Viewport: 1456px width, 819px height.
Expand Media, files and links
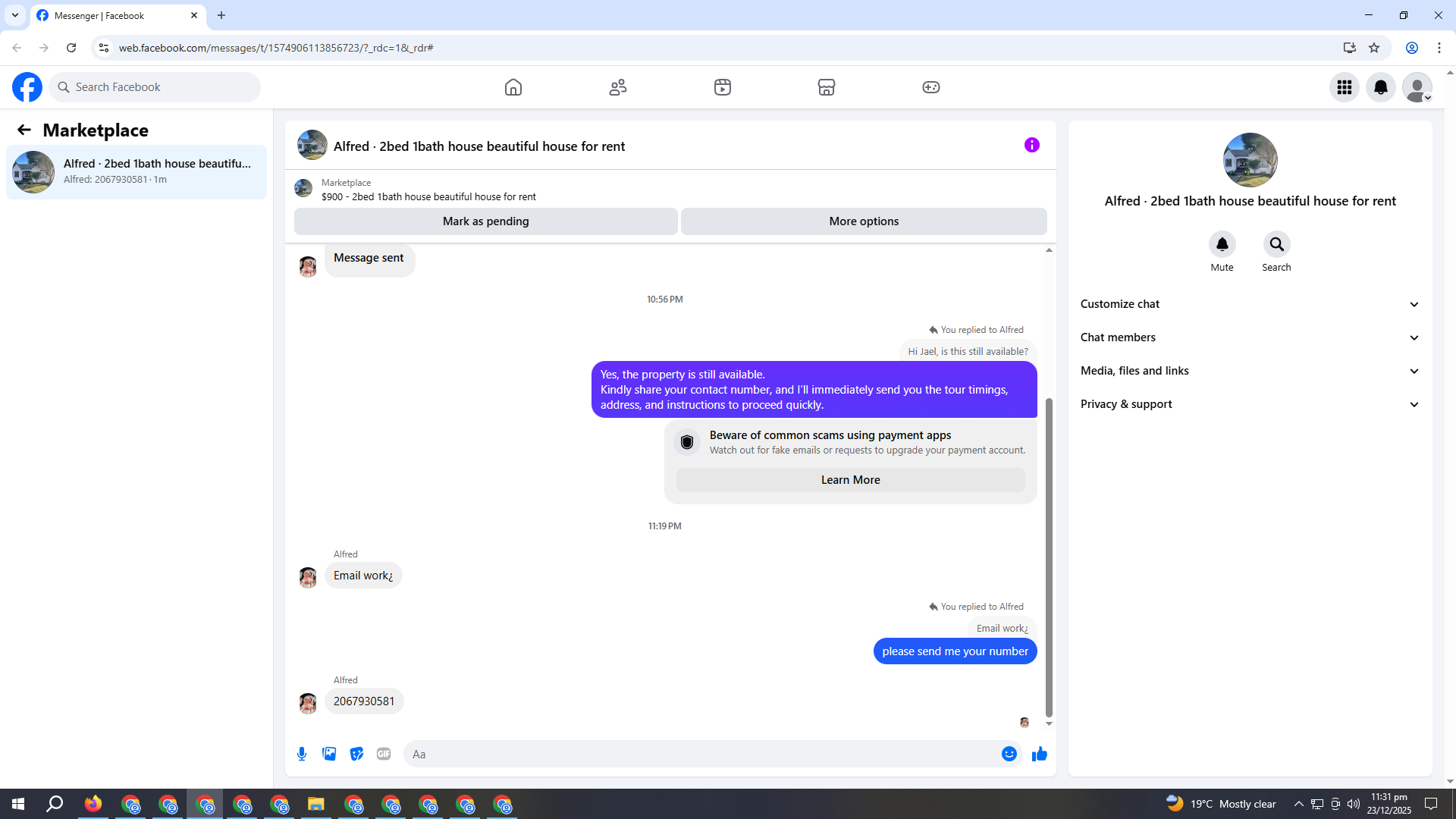(1249, 371)
